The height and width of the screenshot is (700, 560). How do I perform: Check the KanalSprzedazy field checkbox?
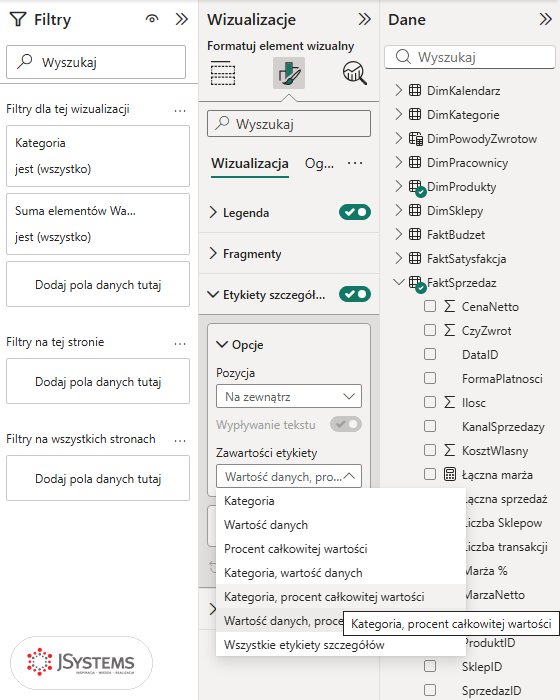430,426
